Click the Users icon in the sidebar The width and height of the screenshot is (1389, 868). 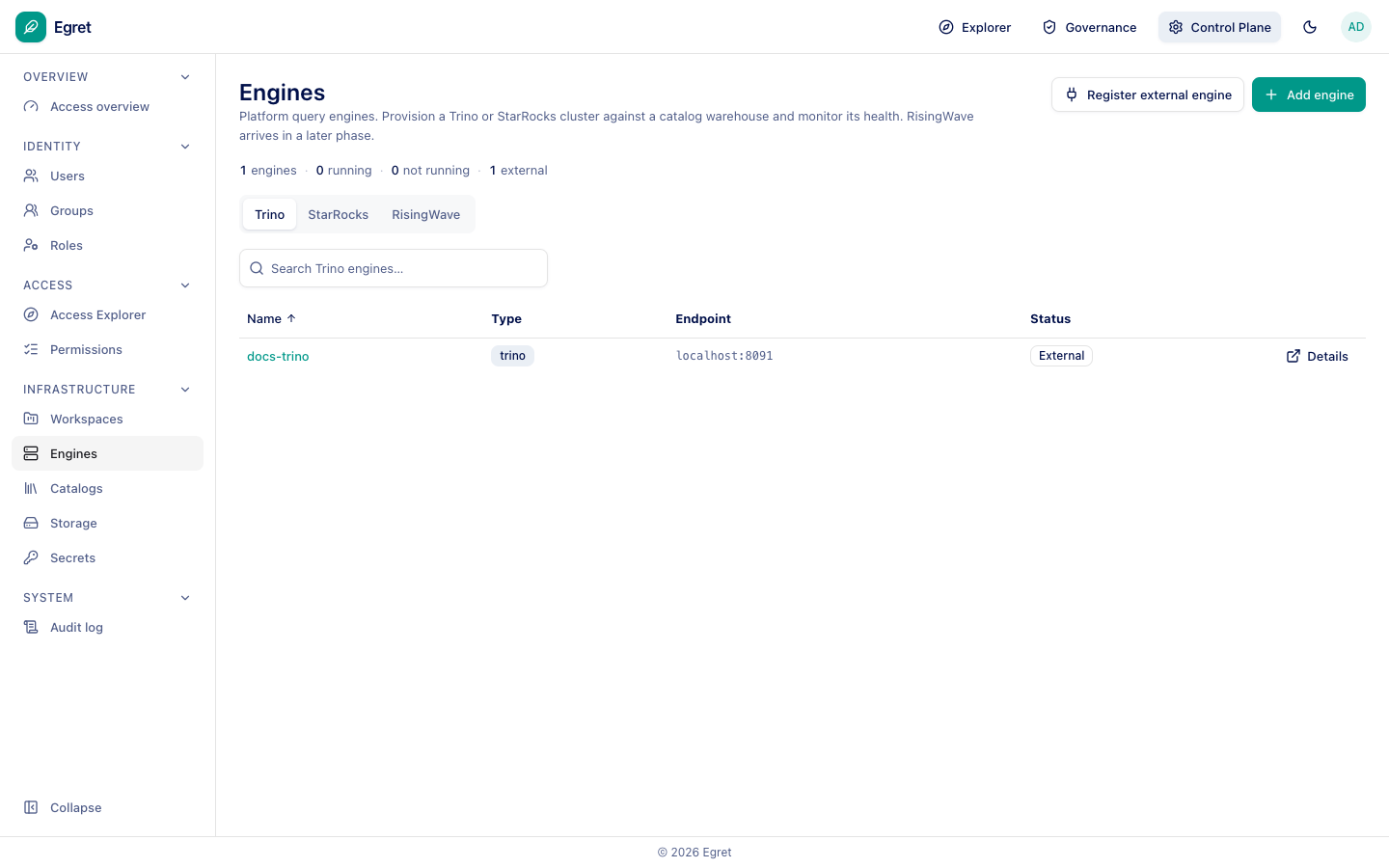coord(31,176)
